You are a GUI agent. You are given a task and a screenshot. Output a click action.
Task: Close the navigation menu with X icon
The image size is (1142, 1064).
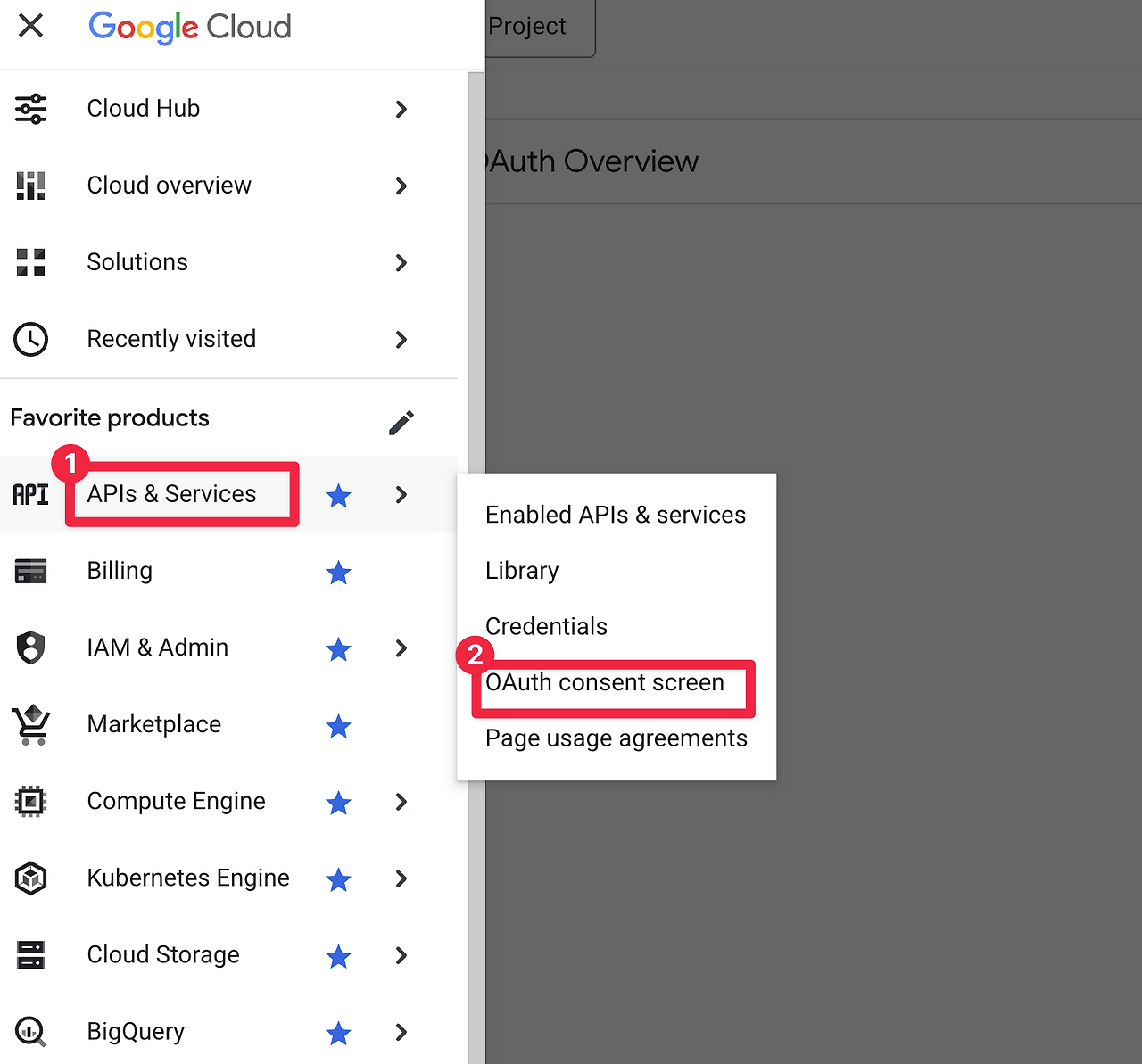30,26
